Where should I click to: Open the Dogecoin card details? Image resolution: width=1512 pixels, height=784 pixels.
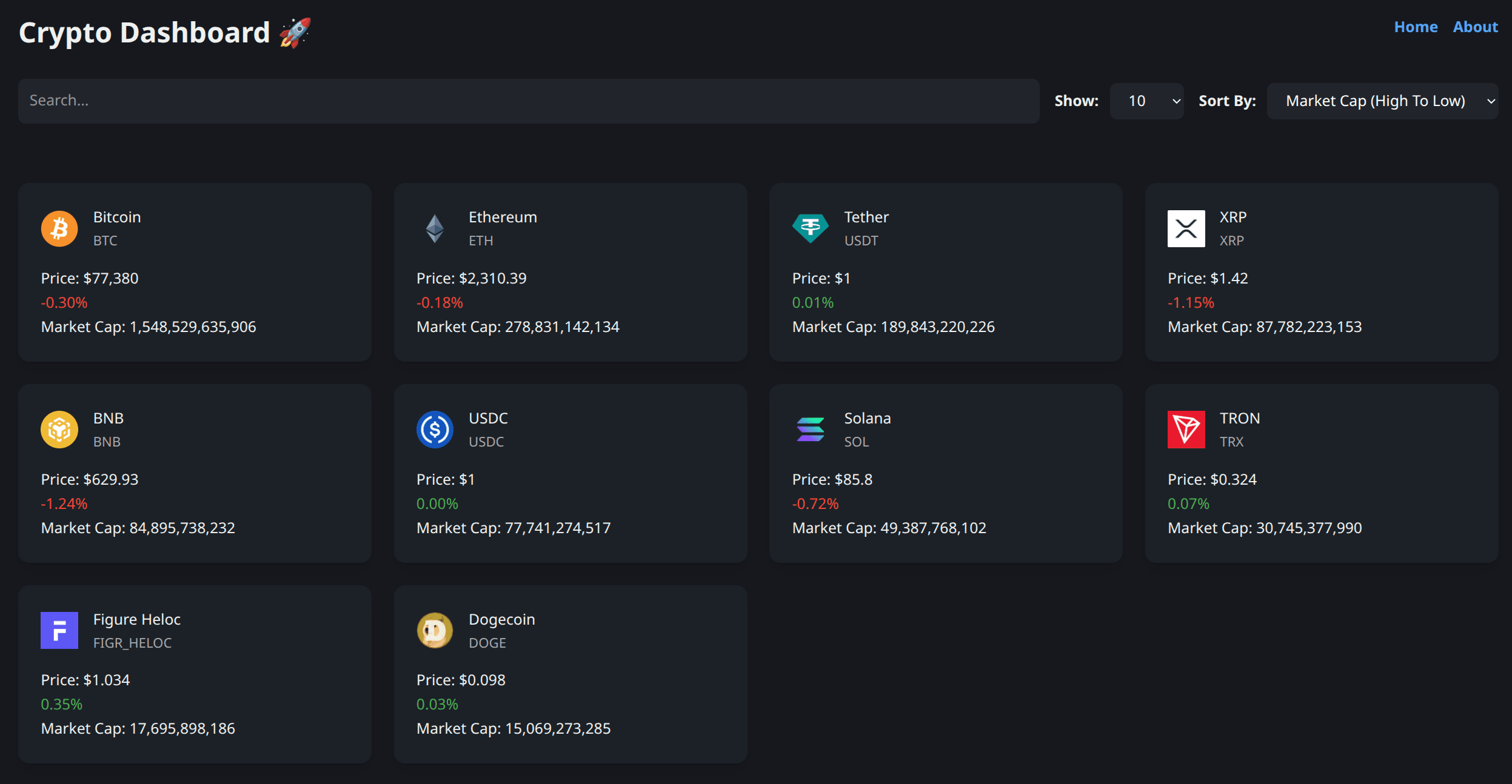click(x=570, y=675)
